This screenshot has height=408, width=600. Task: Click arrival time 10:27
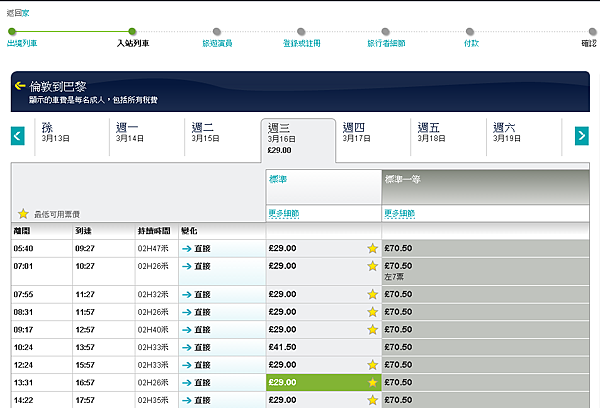click(x=85, y=266)
